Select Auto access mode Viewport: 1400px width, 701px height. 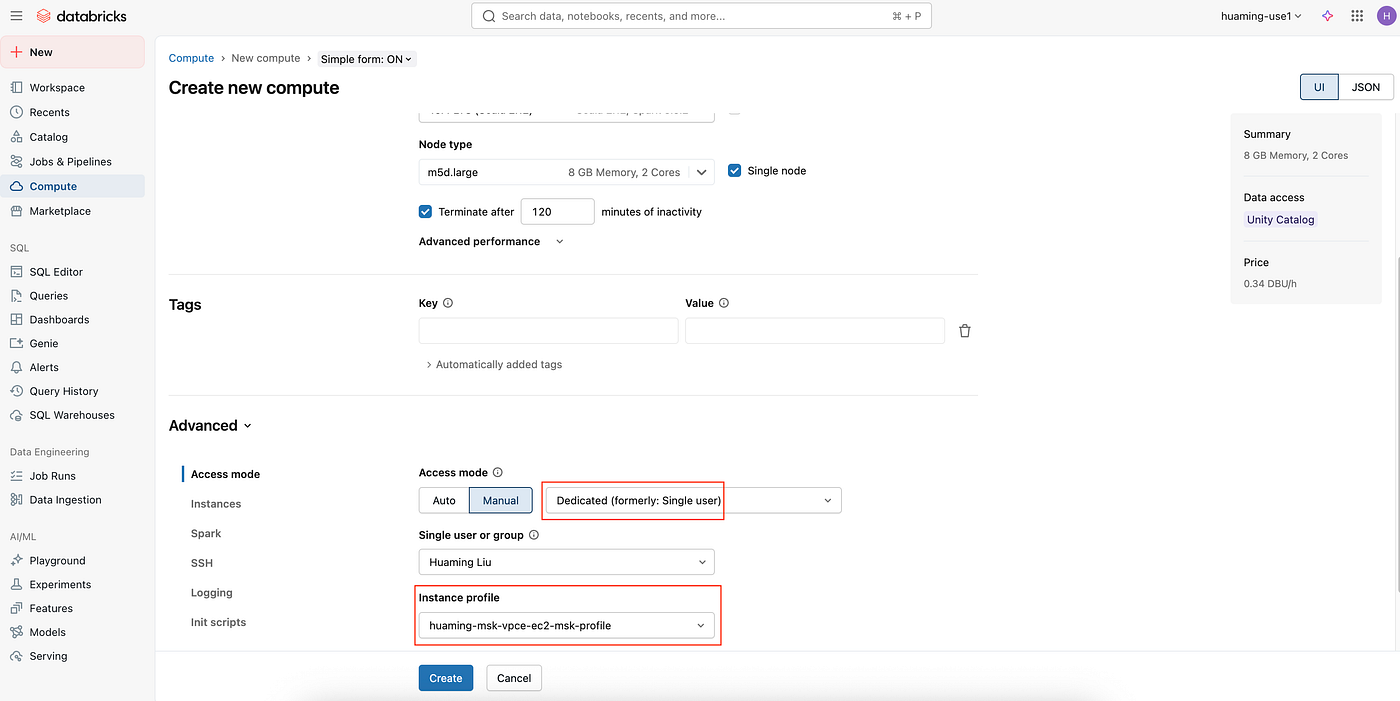444,501
